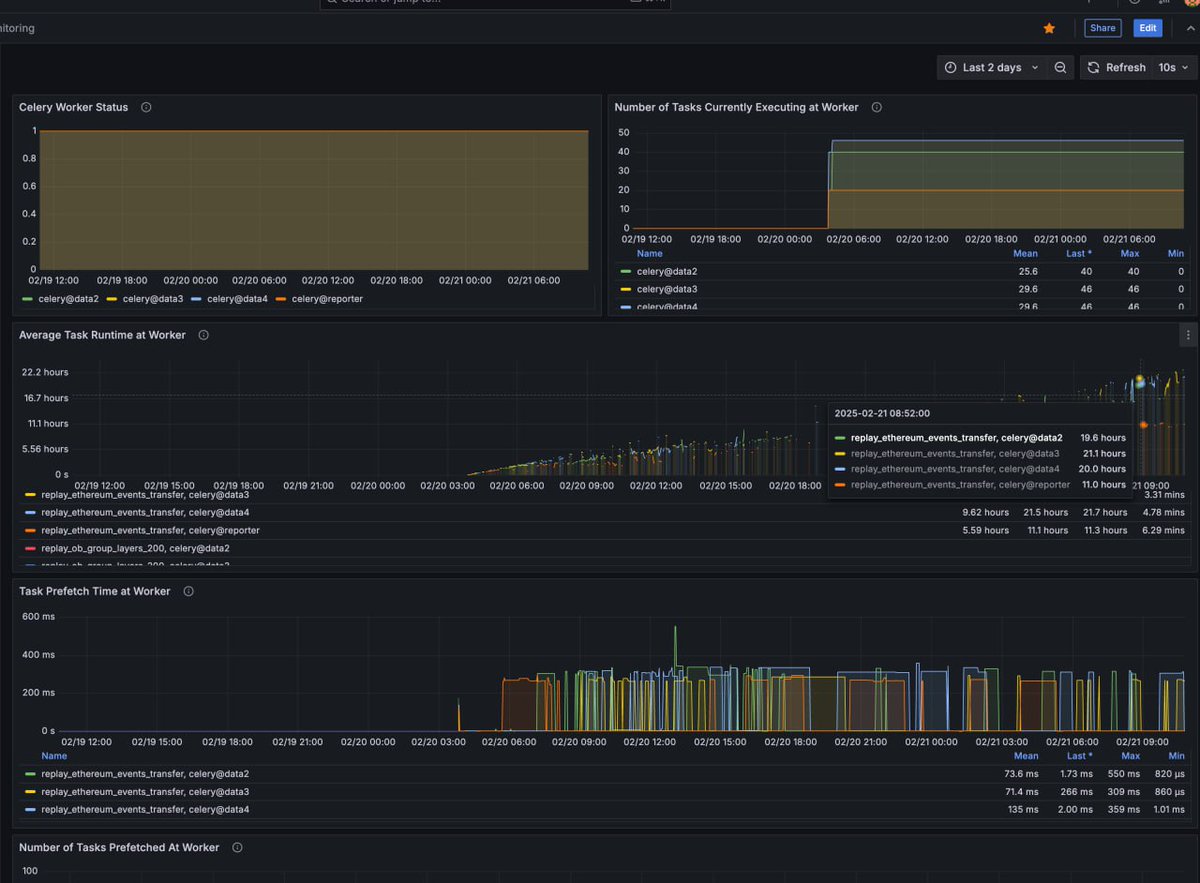Select the 19.6 hours tooltip value
This screenshot has width=1200, height=883.
pyautogui.click(x=1103, y=438)
